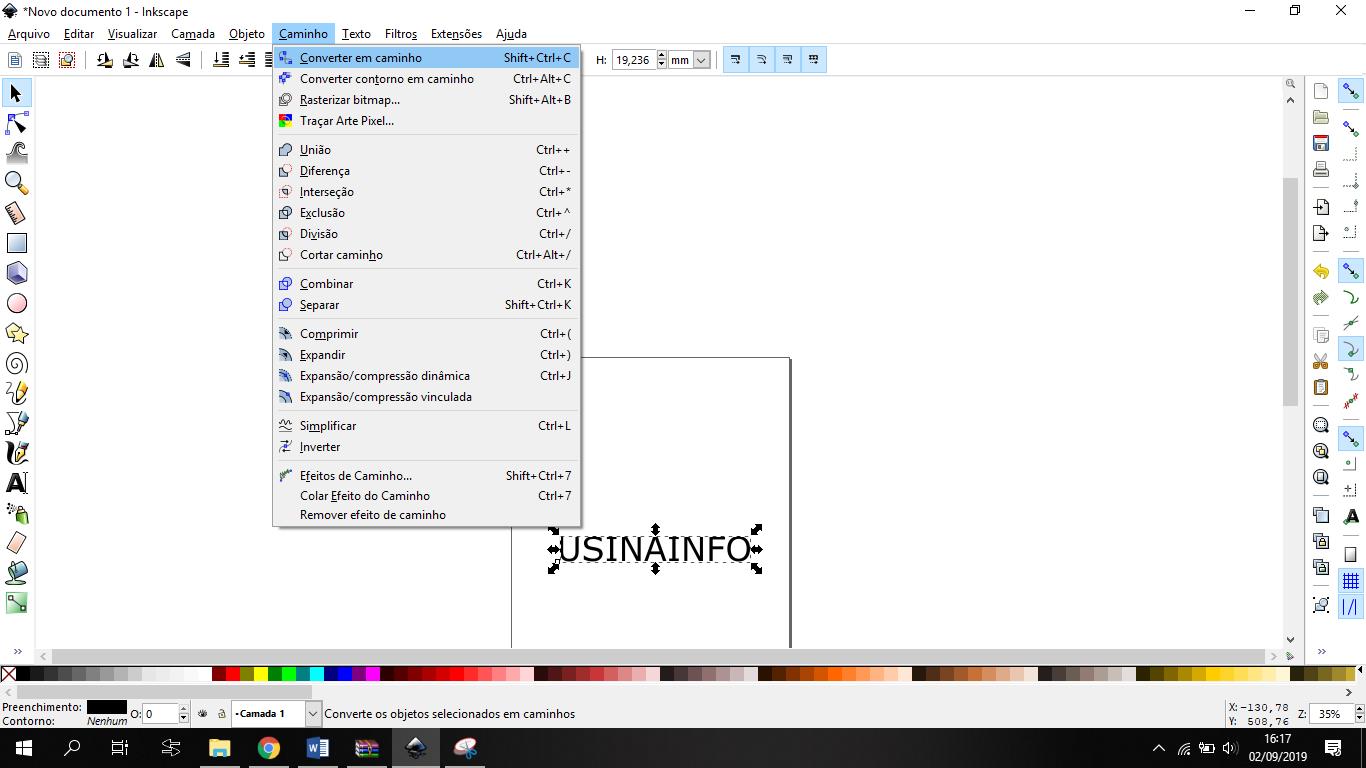The width and height of the screenshot is (1366, 768).
Task: Toggle move patterns along with objects button
Action: (x=814, y=60)
